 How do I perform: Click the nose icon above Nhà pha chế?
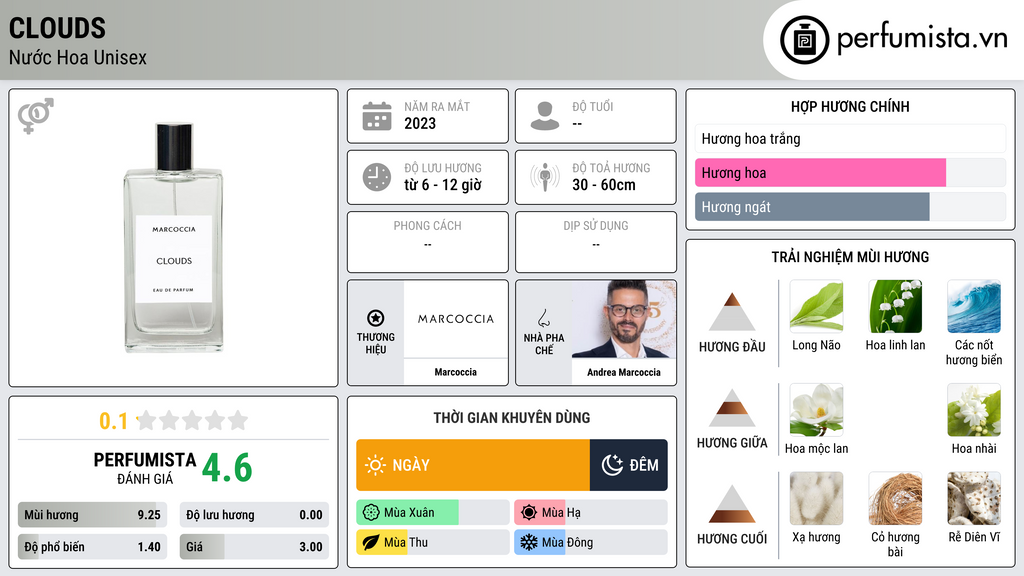(543, 318)
